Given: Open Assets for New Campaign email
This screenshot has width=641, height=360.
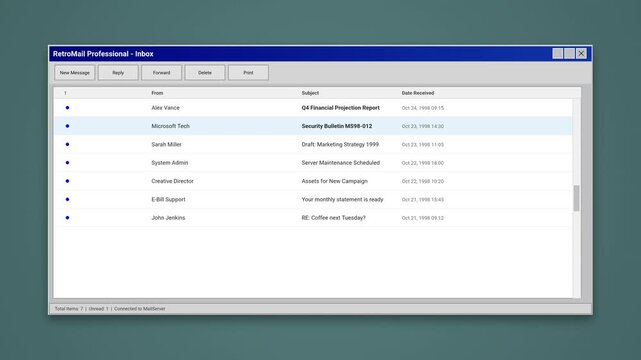Looking at the screenshot, I should pyautogui.click(x=334, y=181).
